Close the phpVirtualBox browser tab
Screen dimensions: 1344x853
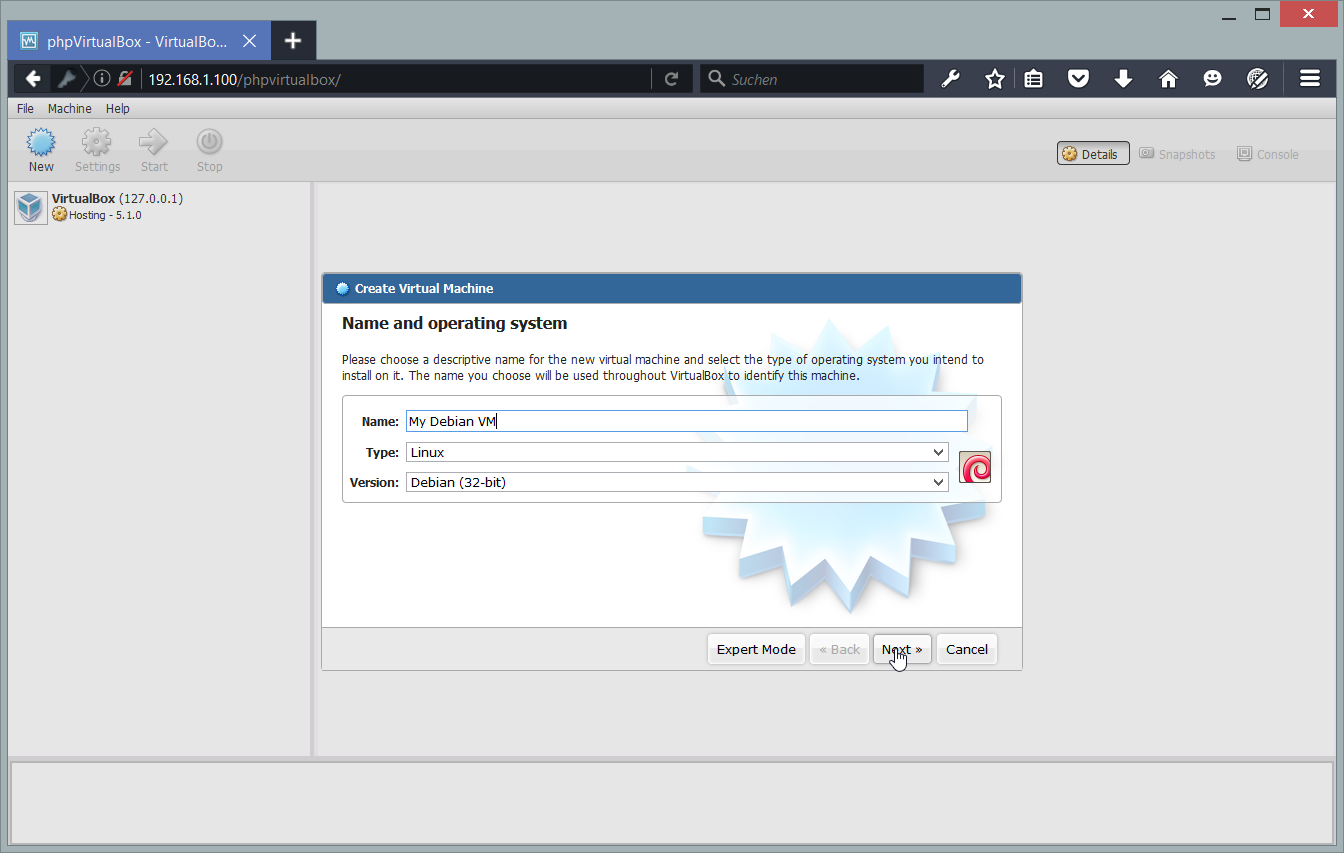pyautogui.click(x=249, y=41)
